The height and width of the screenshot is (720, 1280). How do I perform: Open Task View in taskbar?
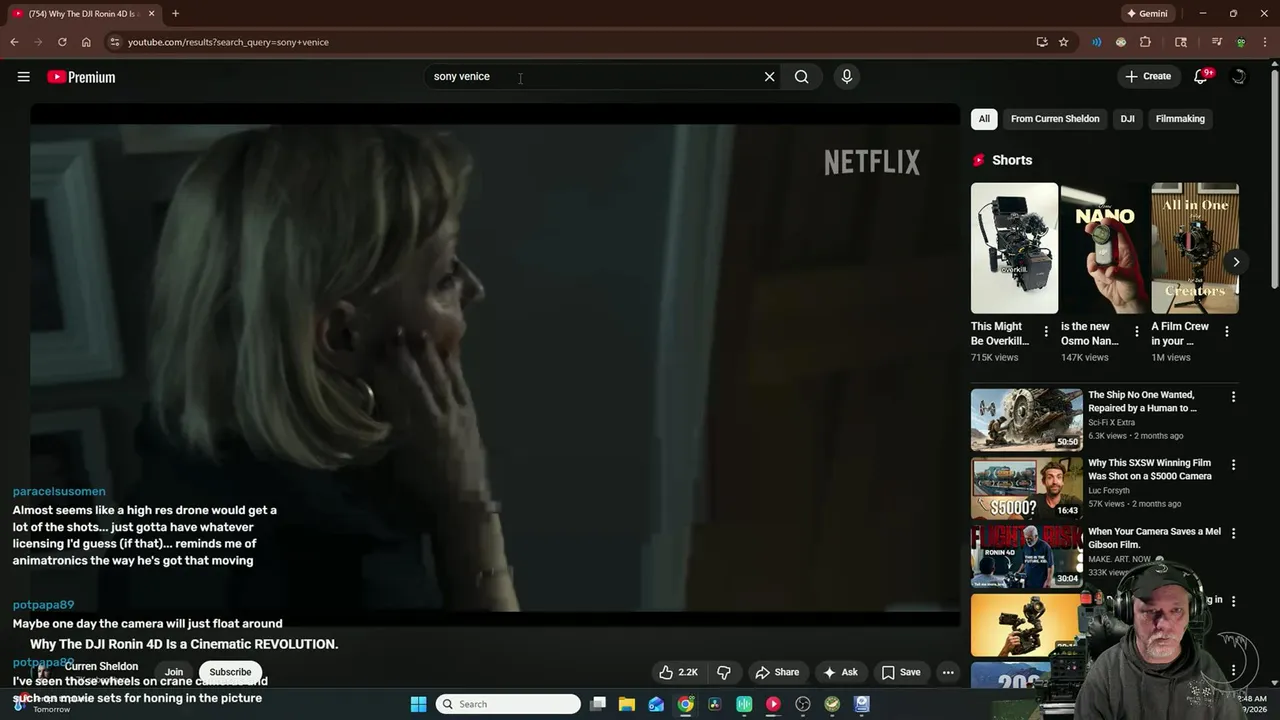pos(598,704)
